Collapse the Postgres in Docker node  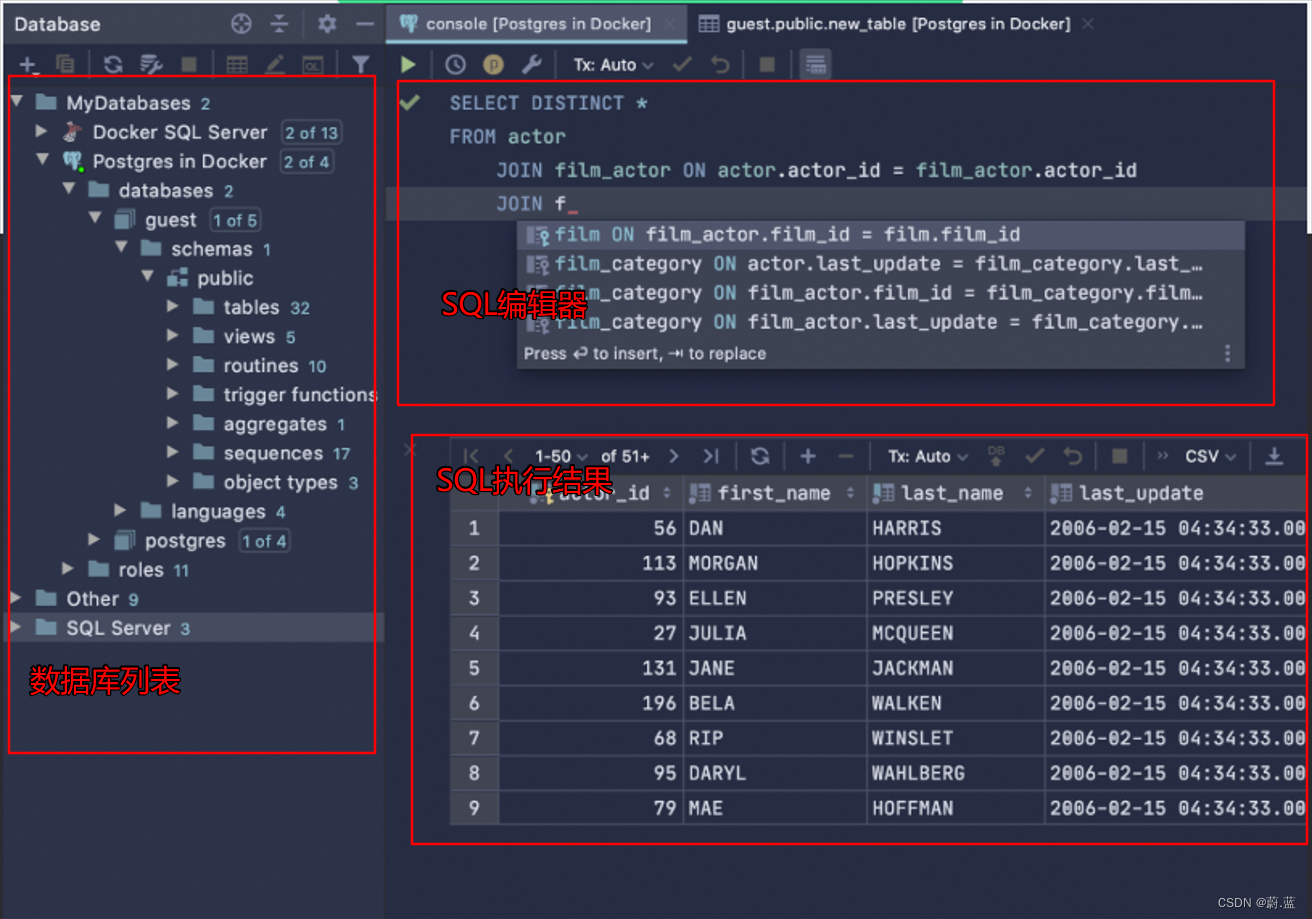[x=42, y=160]
